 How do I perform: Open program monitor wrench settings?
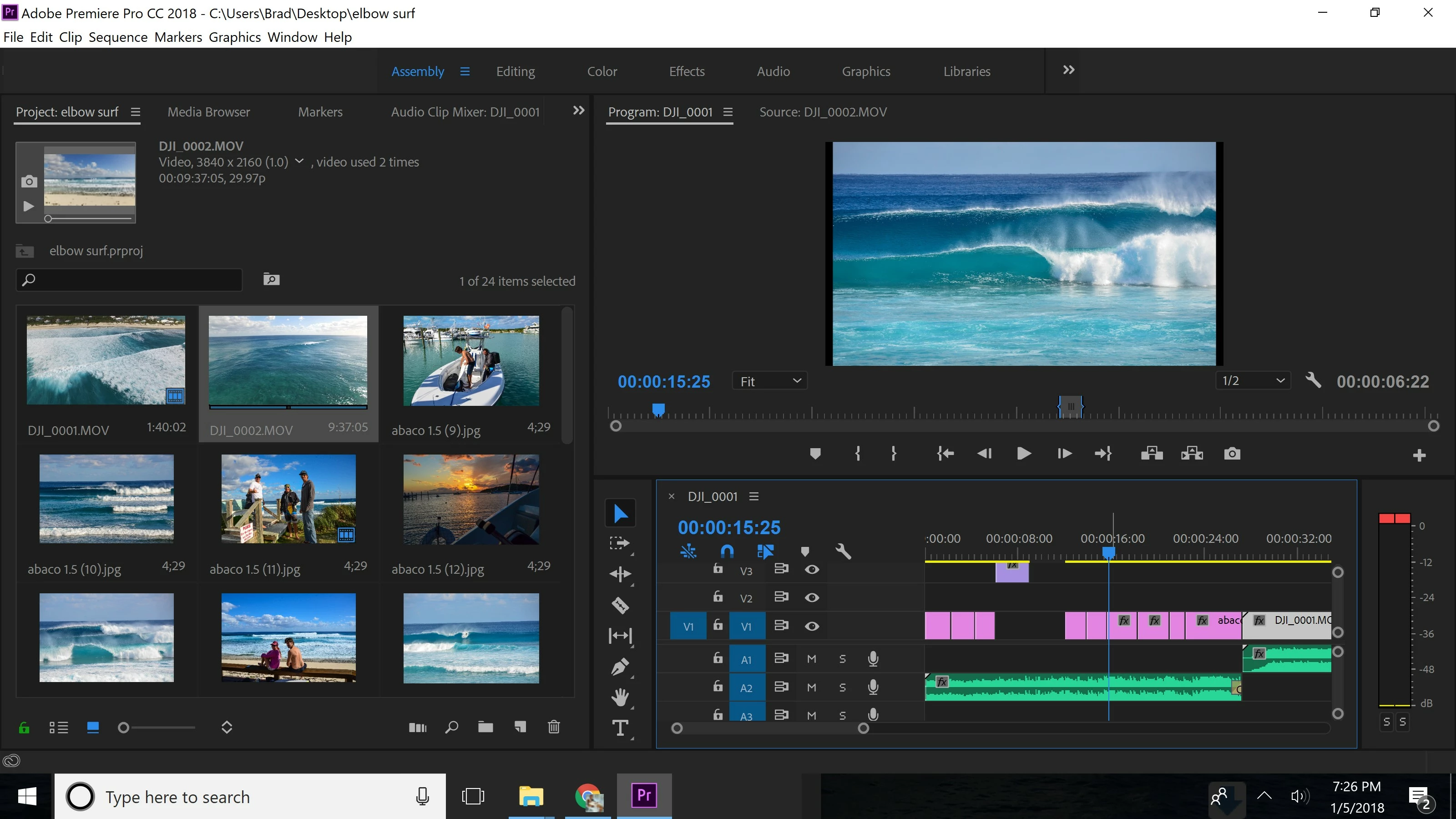[x=1313, y=380]
